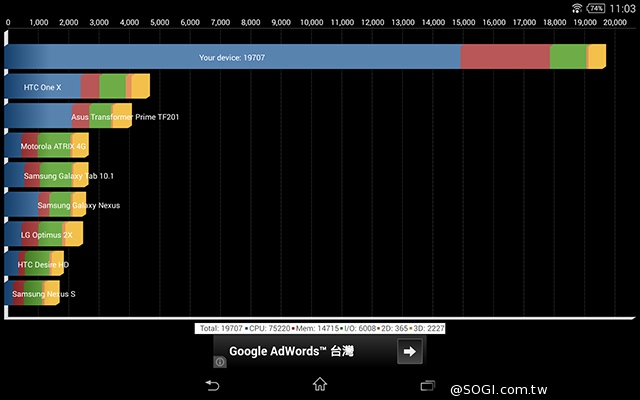Tap the red segment of Your device bar
The height and width of the screenshot is (400, 640).
pos(505,58)
